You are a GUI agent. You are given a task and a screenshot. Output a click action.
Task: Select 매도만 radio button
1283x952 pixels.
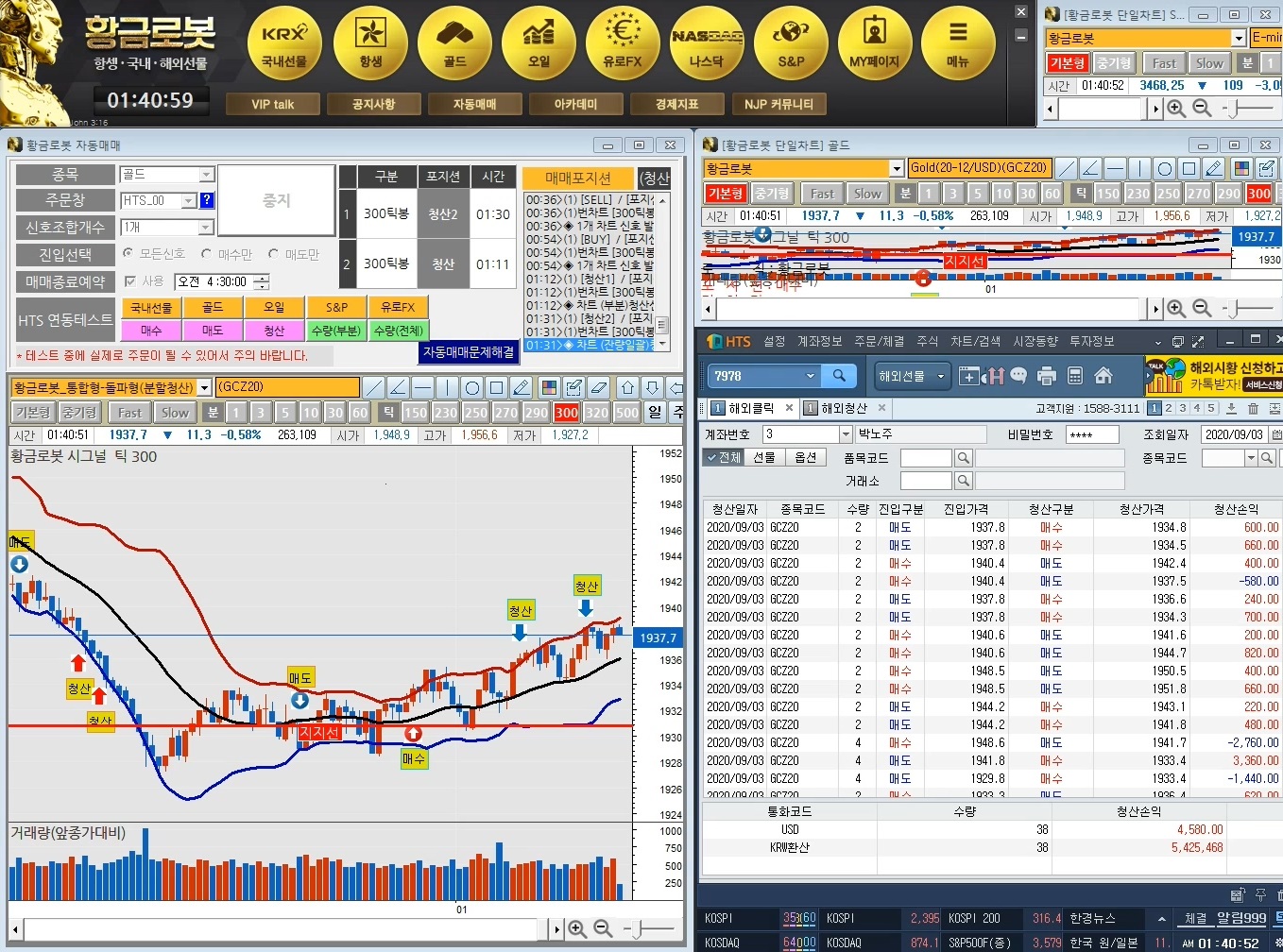[x=274, y=254]
